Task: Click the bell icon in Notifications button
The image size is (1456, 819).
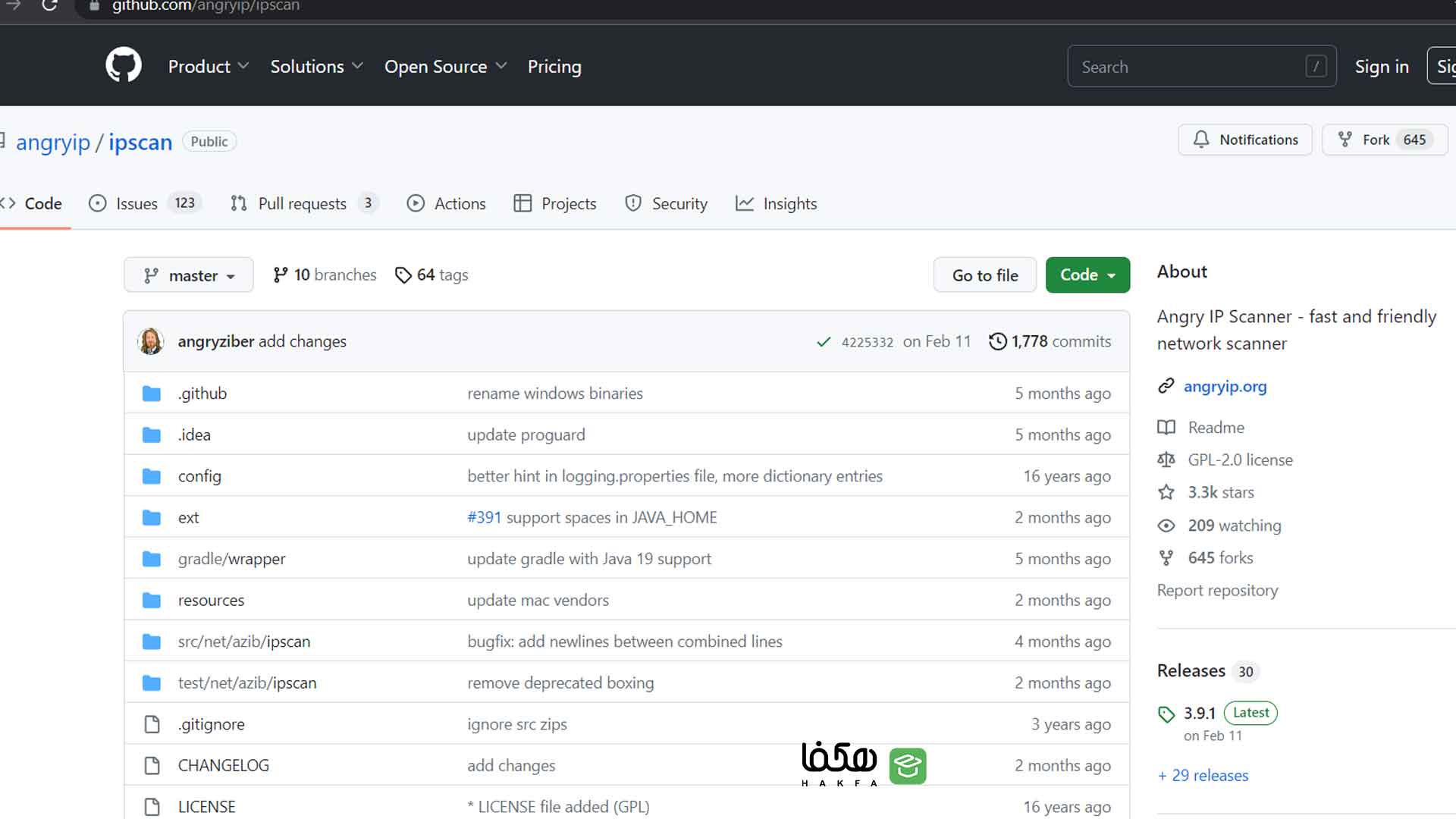Action: [1201, 140]
